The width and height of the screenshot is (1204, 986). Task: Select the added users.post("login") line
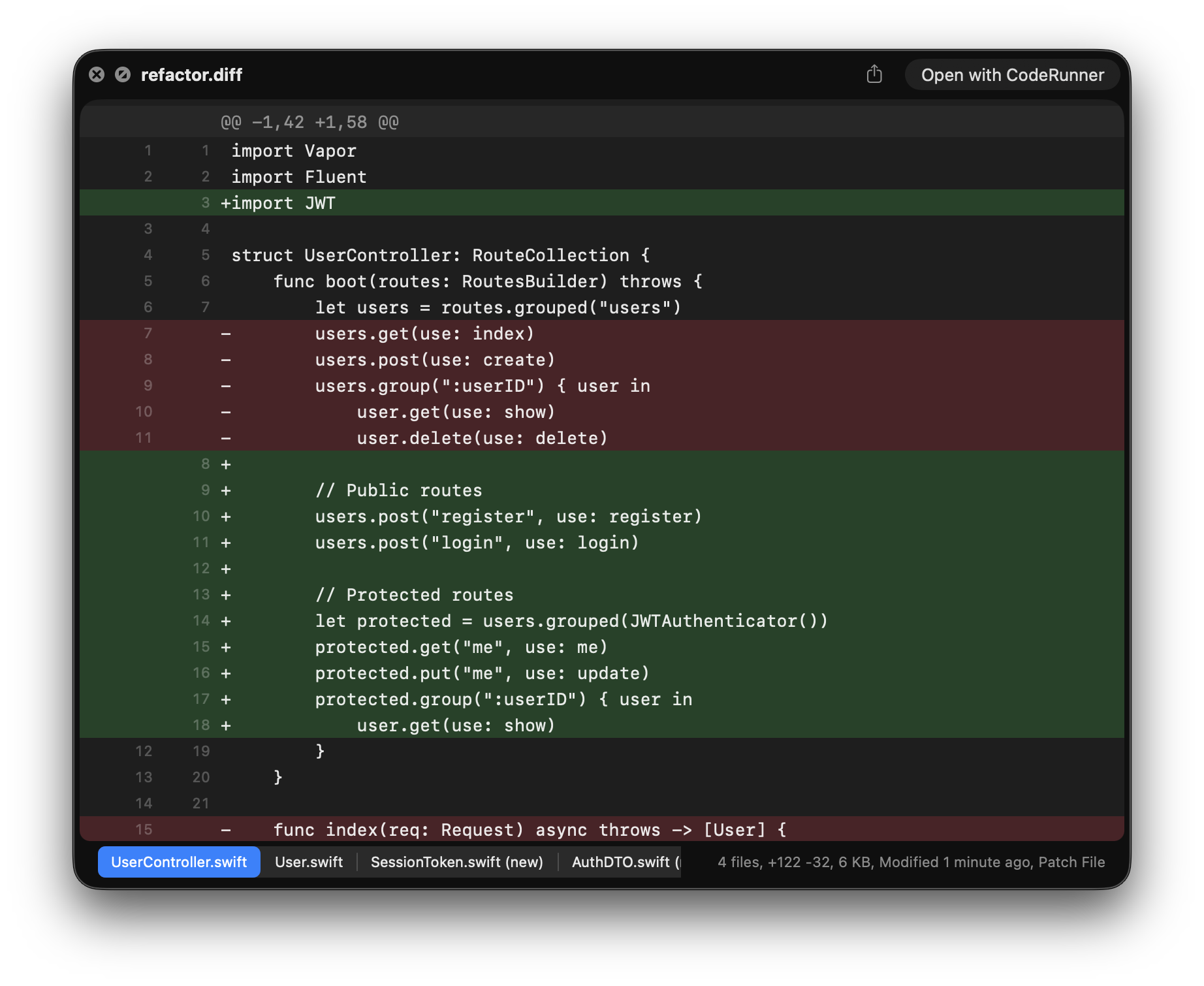click(x=477, y=543)
